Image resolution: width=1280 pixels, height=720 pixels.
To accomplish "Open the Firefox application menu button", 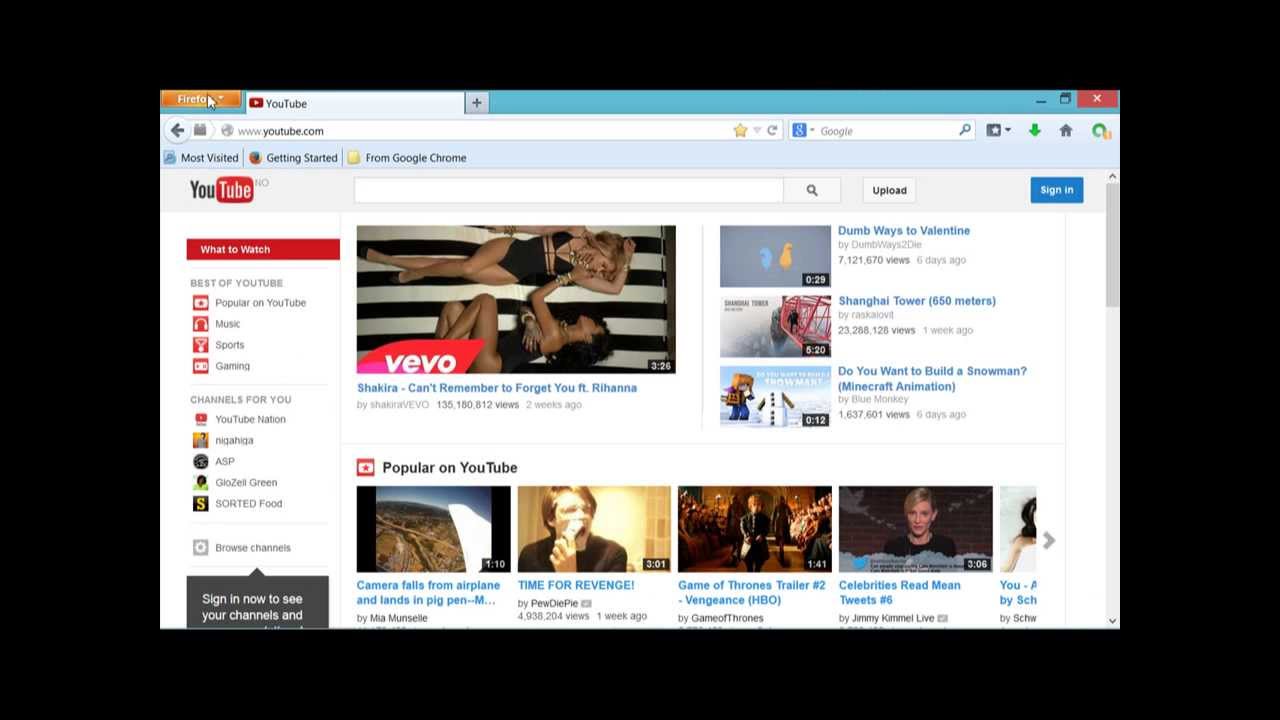I will pyautogui.click(x=200, y=99).
